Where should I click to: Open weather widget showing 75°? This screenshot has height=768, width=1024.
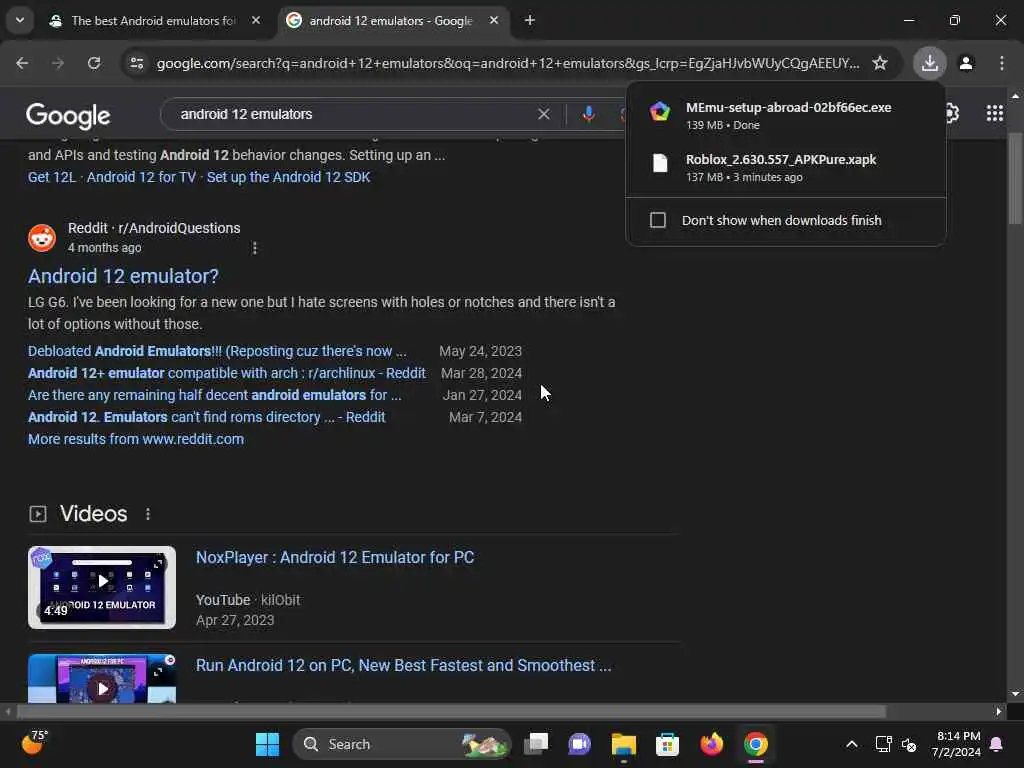pyautogui.click(x=34, y=743)
